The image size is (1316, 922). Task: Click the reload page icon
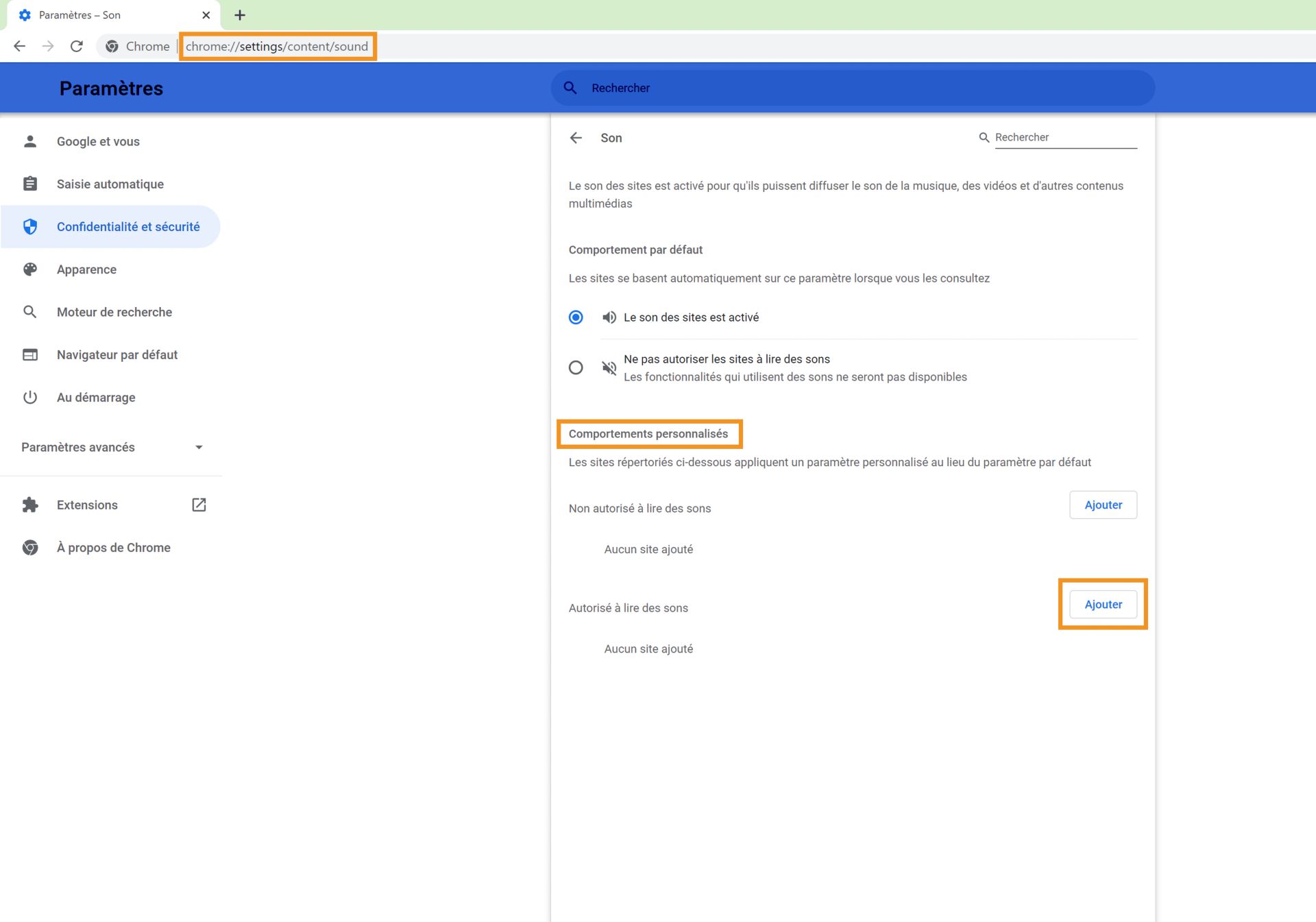(76, 46)
